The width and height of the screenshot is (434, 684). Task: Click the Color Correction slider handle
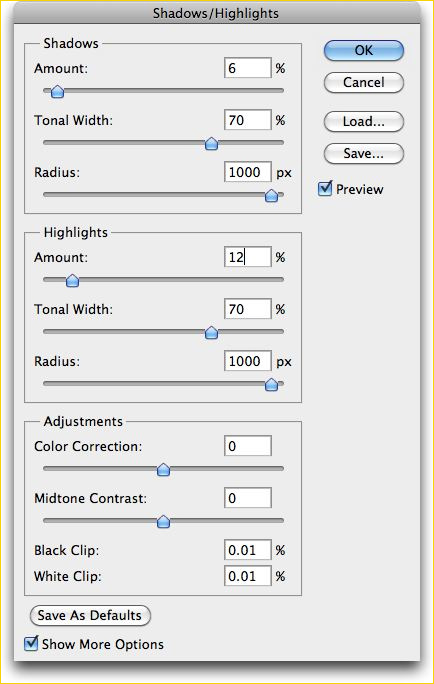[x=163, y=469]
